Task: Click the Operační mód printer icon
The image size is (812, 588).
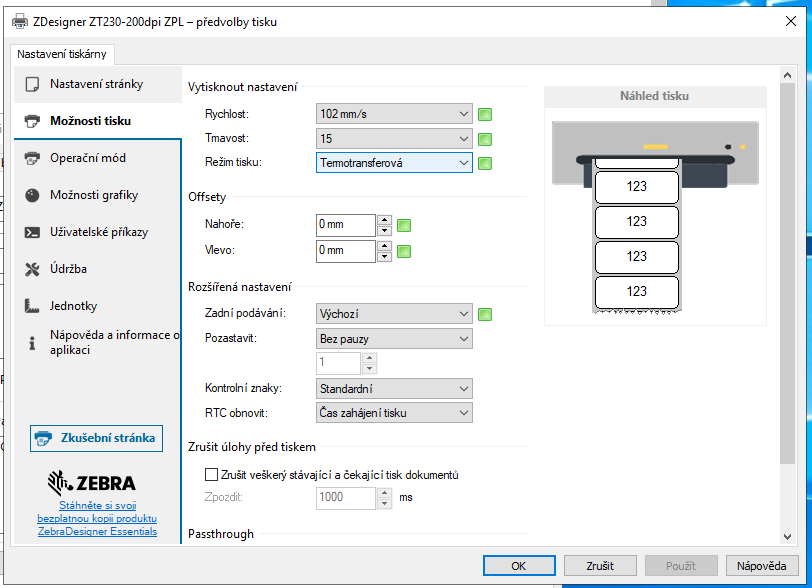Action: click(x=32, y=158)
